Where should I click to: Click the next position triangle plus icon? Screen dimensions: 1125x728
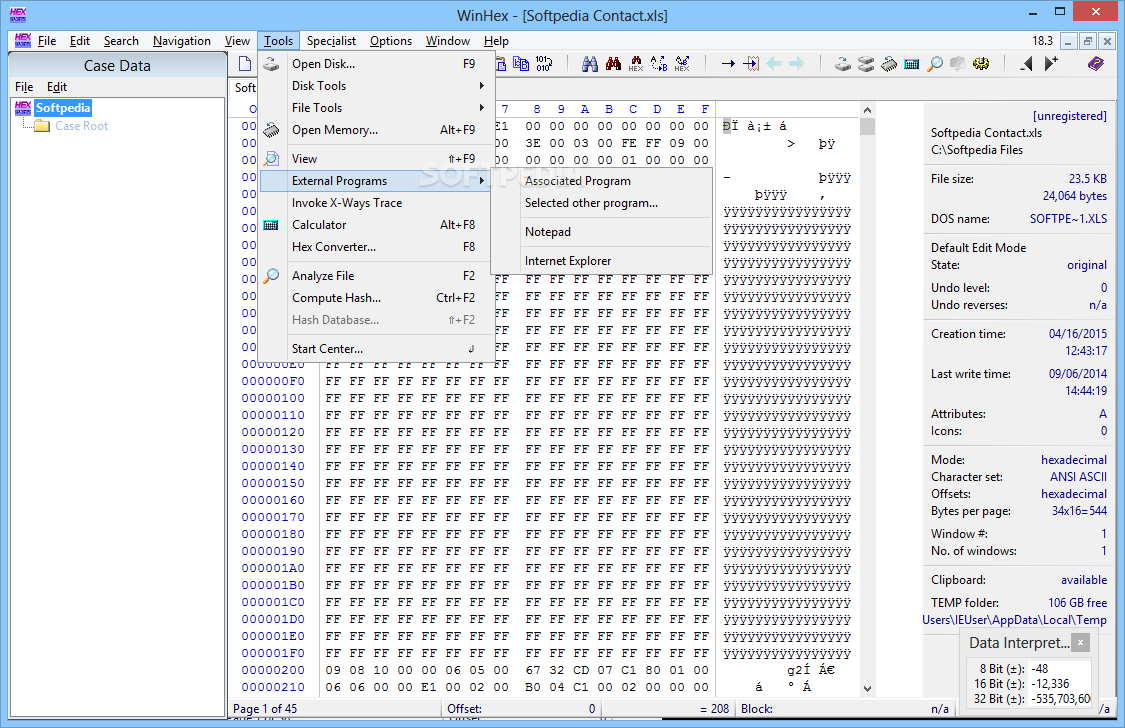(1051, 64)
